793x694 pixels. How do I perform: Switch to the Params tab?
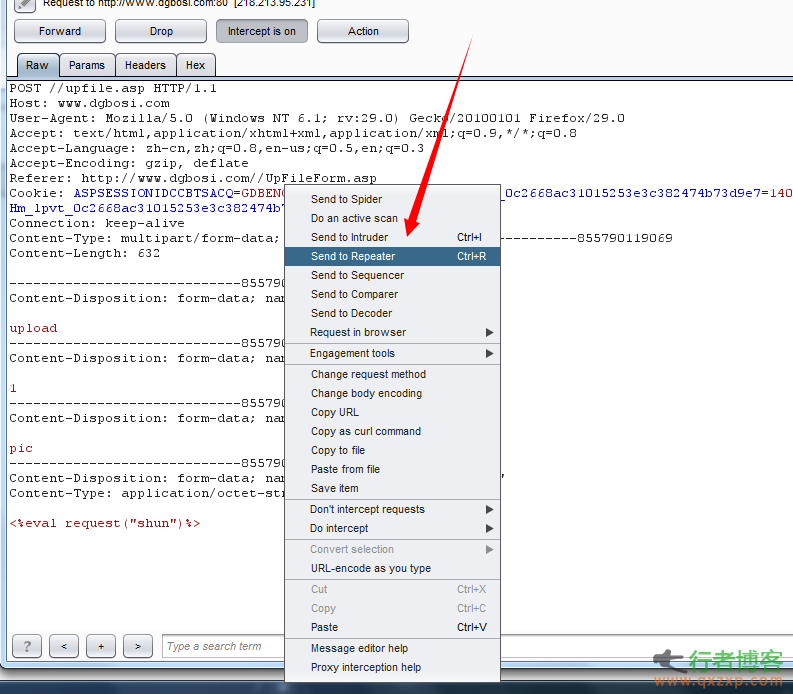87,65
